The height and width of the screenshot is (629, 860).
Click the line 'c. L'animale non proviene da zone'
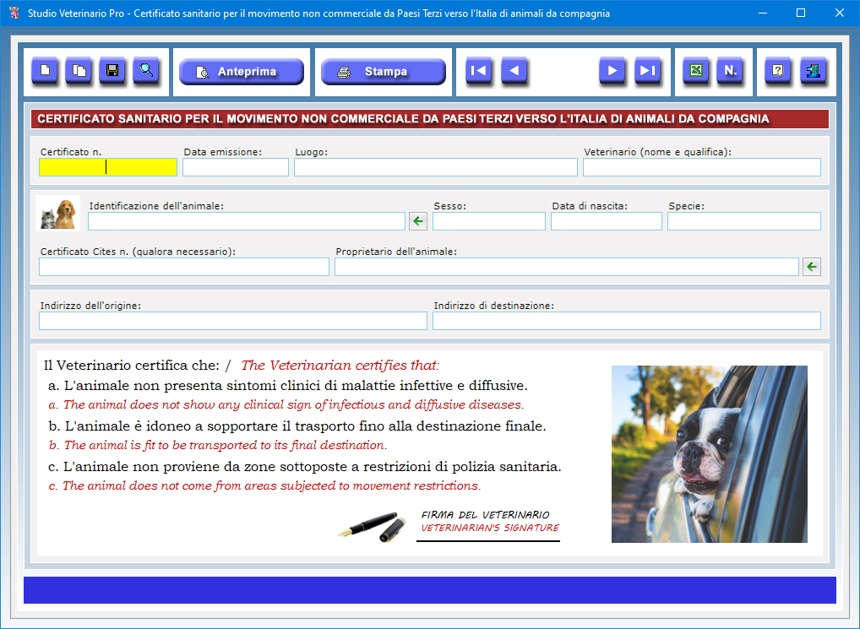point(305,467)
